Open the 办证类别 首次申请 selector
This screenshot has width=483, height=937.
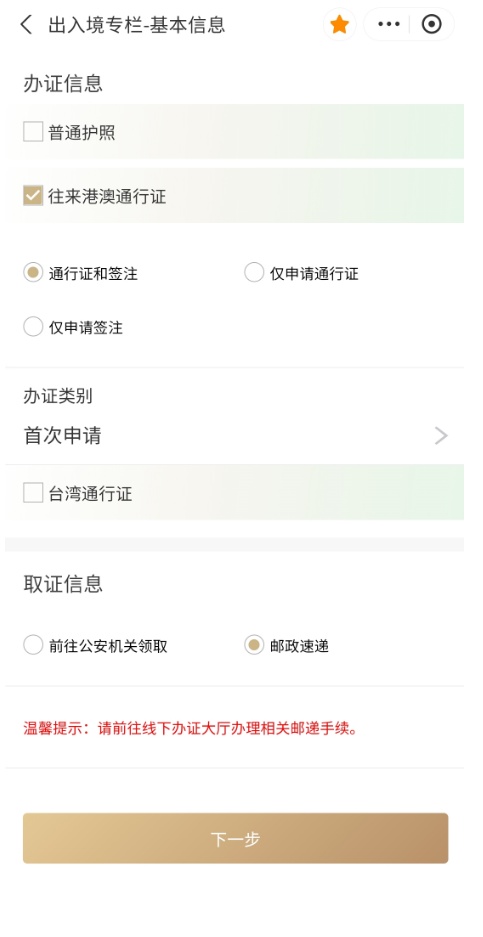click(x=234, y=436)
